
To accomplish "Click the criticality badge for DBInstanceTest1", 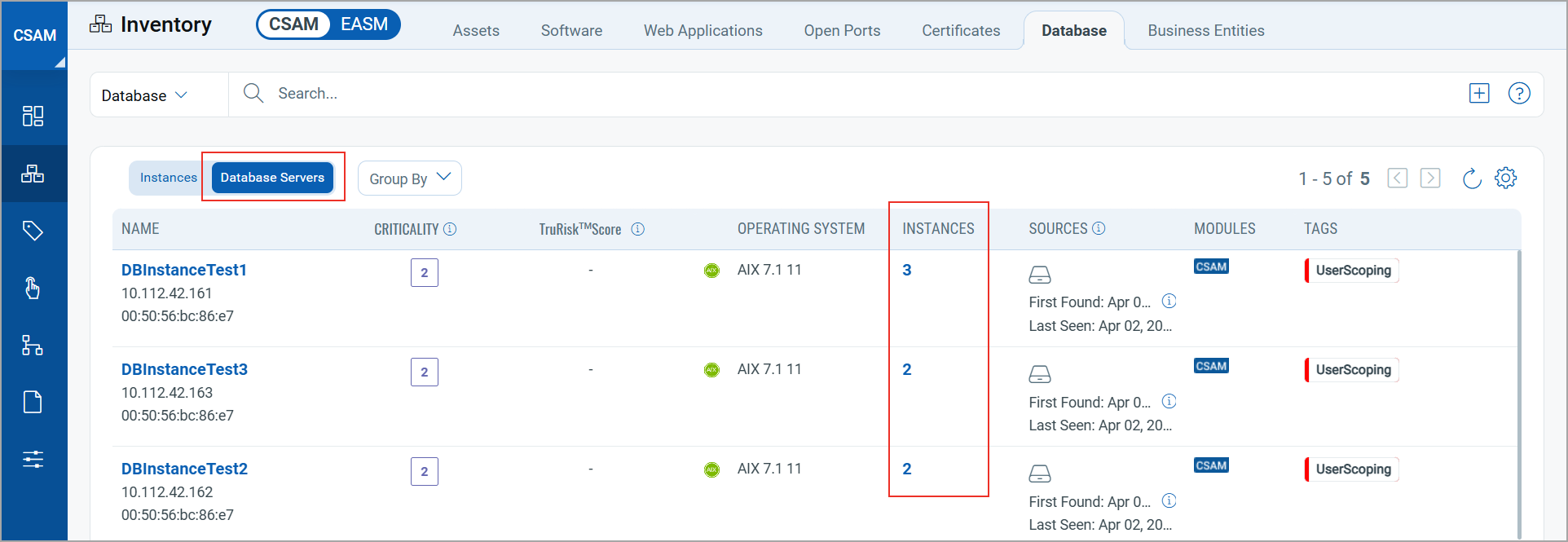I will pos(425,273).
